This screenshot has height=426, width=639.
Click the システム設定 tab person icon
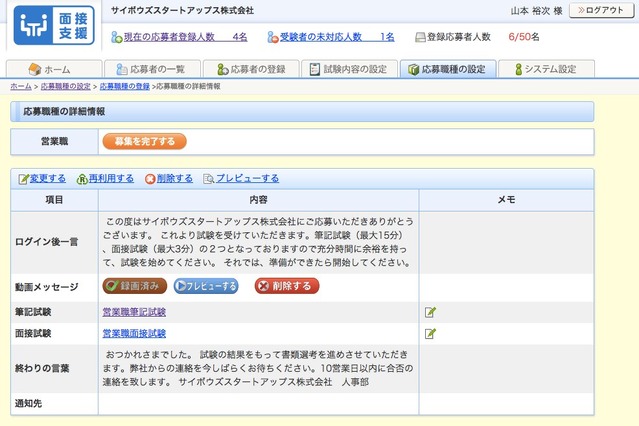coord(518,69)
